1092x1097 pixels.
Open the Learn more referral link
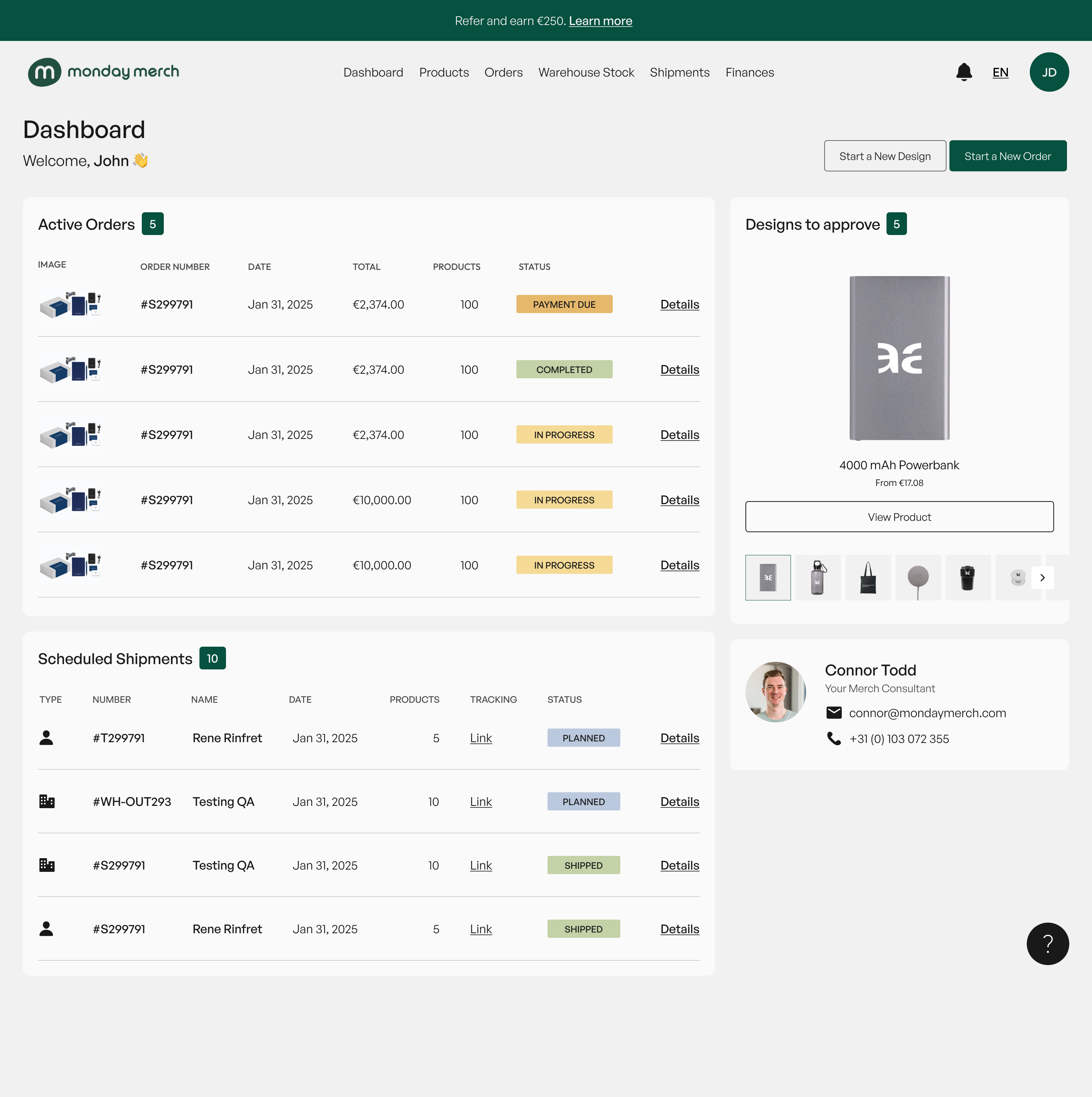[600, 20]
